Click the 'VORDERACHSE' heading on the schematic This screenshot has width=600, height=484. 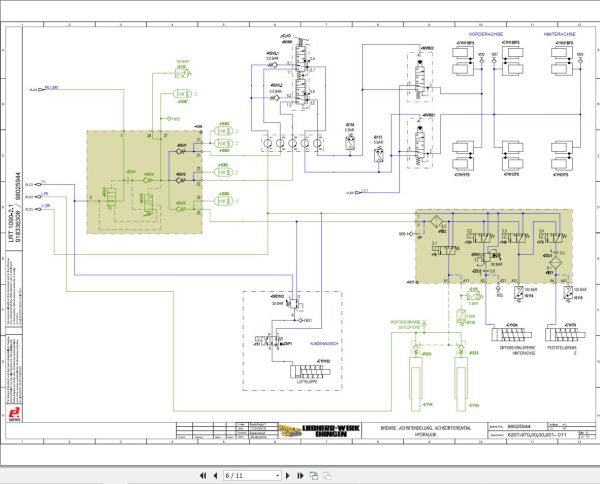(486, 34)
